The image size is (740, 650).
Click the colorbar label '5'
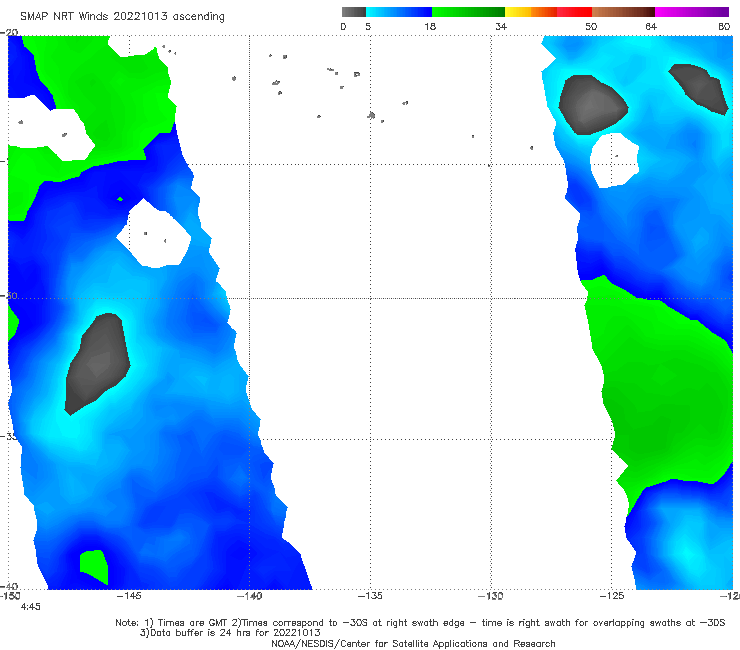tap(368, 26)
